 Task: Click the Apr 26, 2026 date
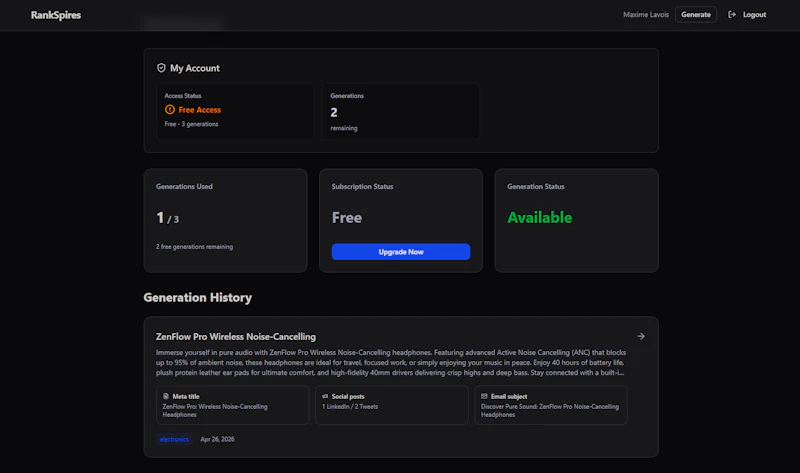[x=217, y=439]
